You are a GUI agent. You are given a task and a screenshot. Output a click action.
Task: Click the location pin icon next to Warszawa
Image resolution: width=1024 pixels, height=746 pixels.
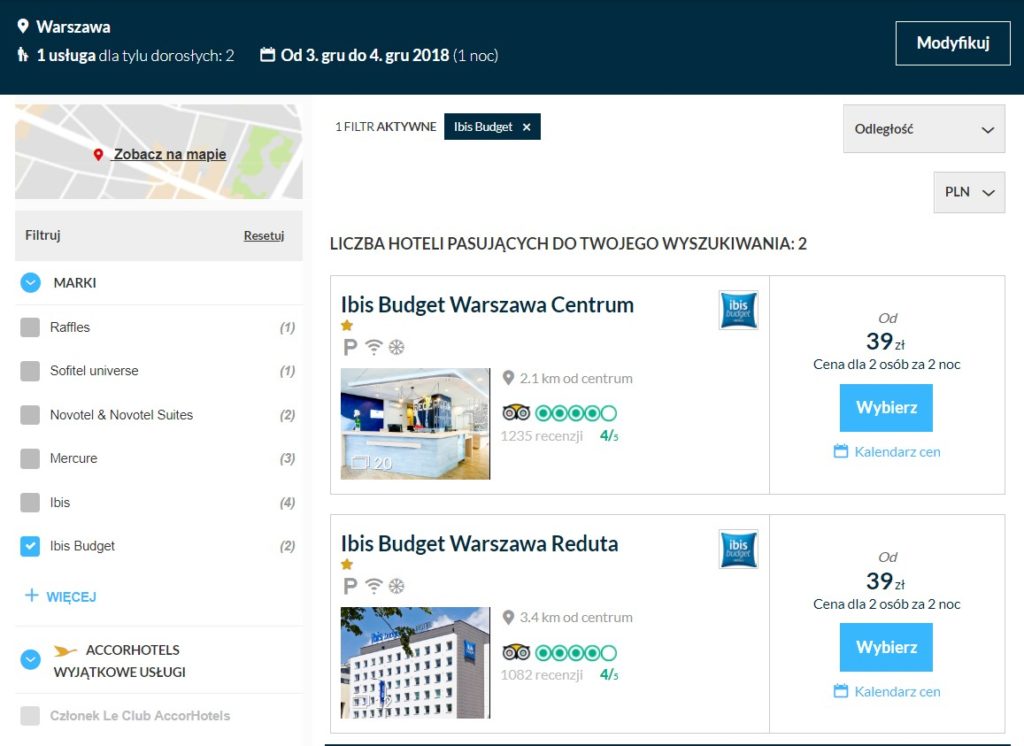pos(23,26)
